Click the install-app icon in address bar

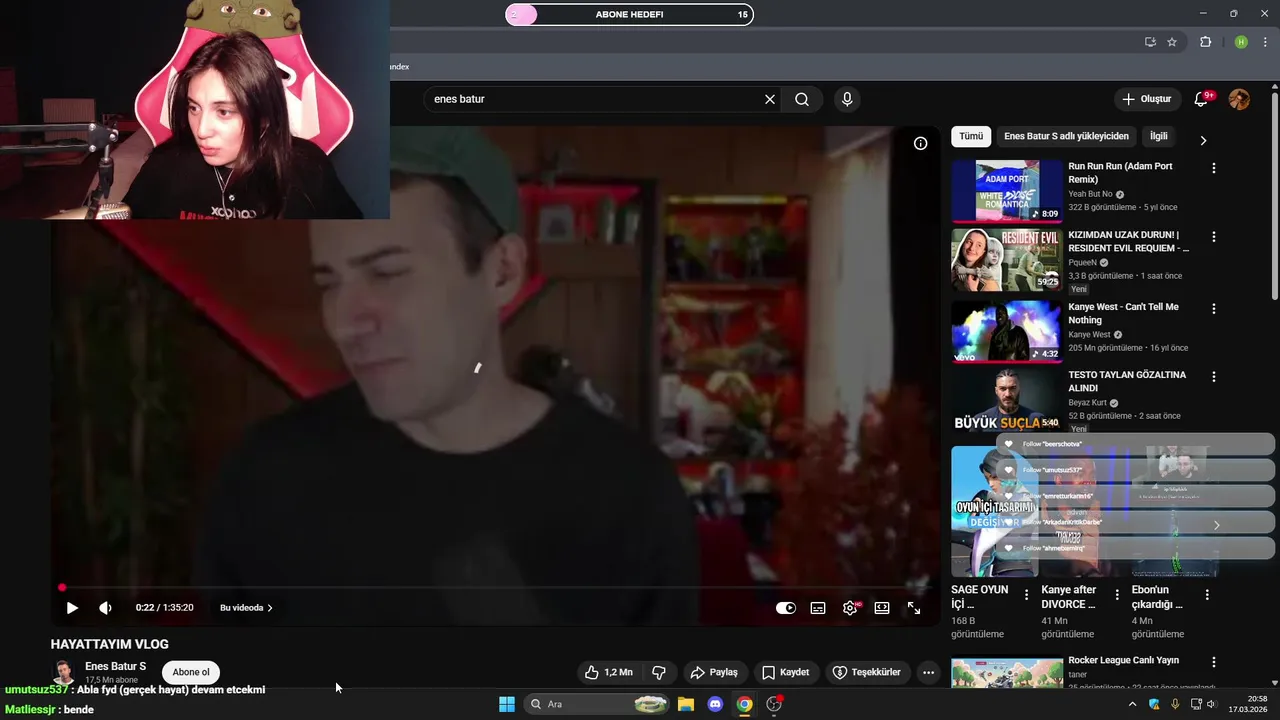1150,42
